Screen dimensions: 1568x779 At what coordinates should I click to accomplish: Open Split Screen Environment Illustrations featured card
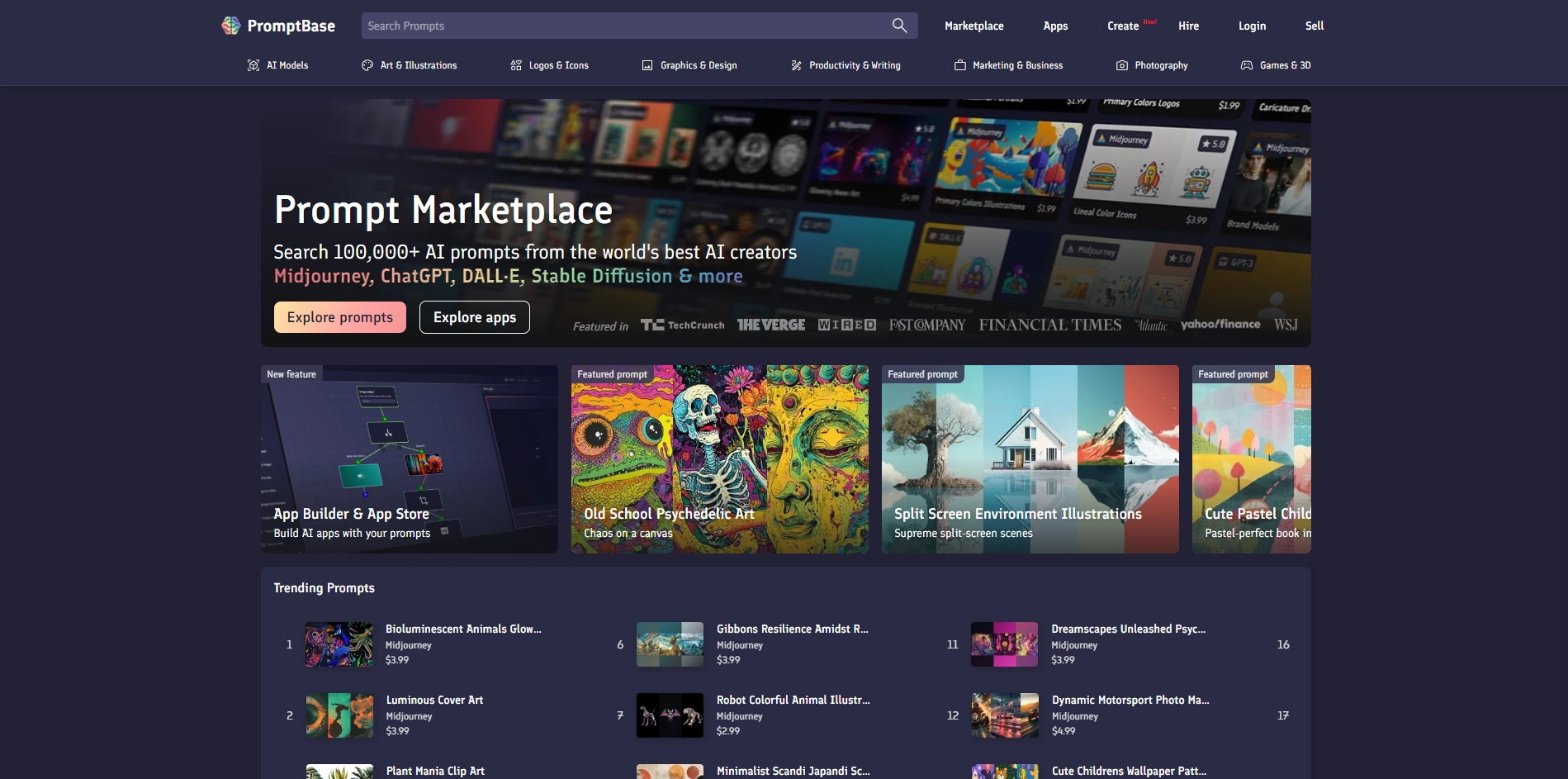(1030, 459)
